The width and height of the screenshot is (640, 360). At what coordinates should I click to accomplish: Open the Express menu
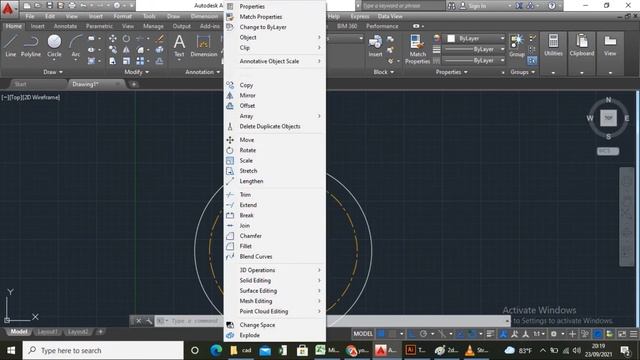360,16
